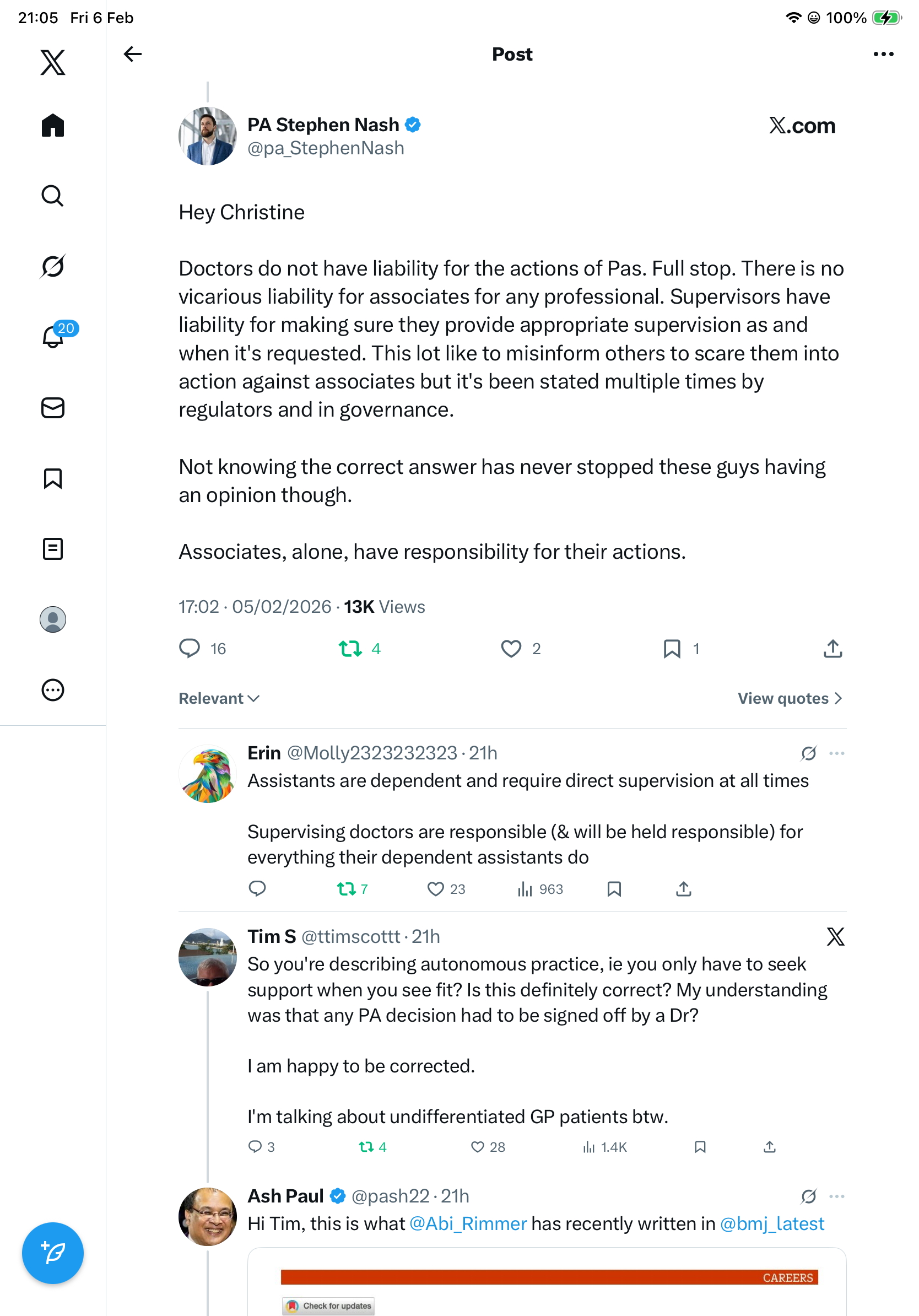The width and height of the screenshot is (919, 1316).
Task: Bookmark the main post
Action: (x=672, y=648)
